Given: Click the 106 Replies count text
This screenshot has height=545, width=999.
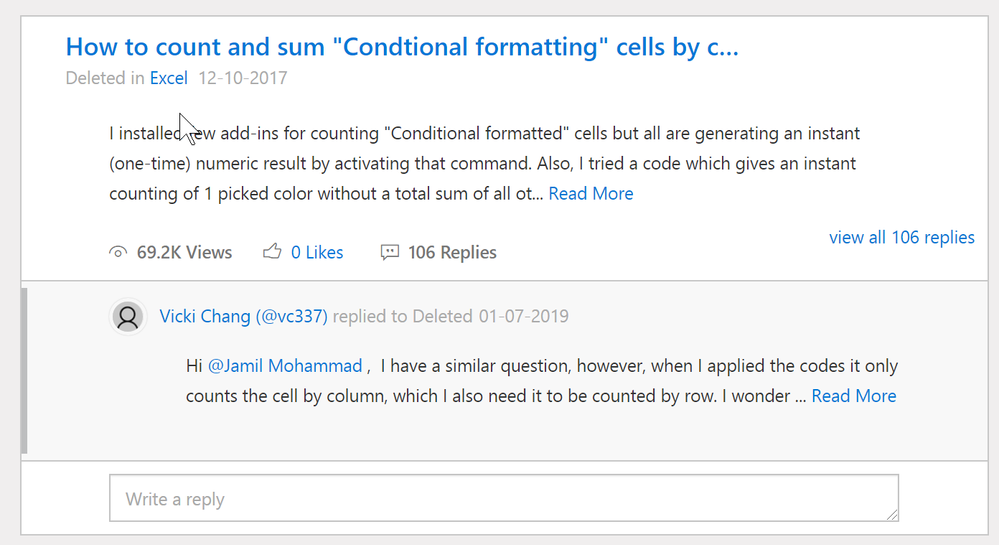Looking at the screenshot, I should [452, 253].
